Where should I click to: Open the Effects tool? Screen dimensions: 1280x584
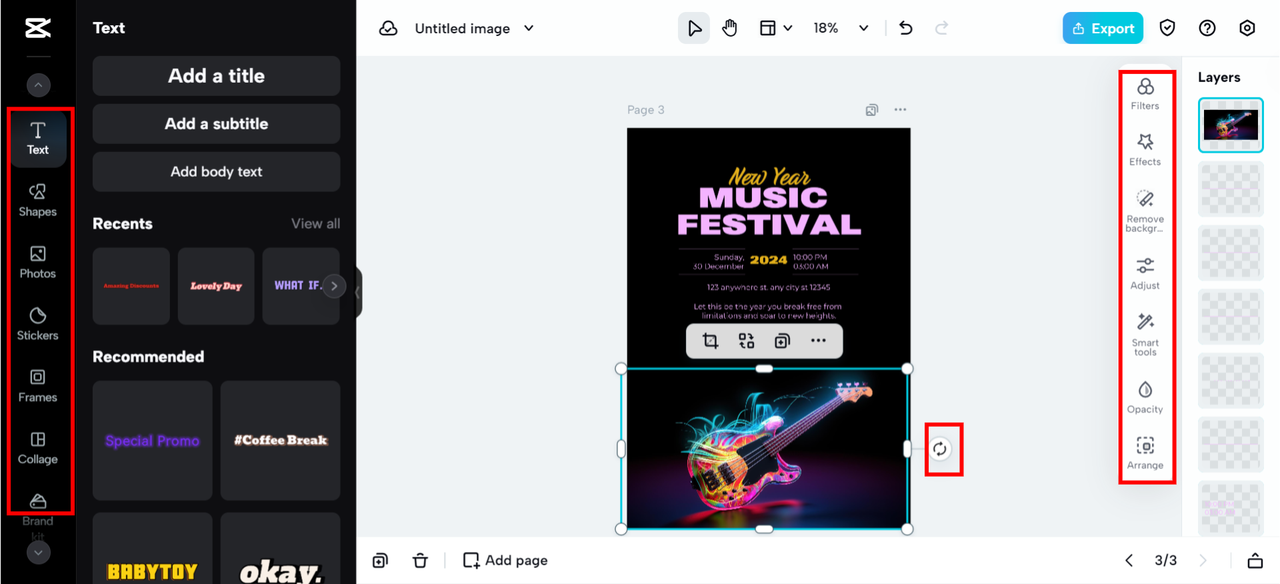pos(1145,149)
